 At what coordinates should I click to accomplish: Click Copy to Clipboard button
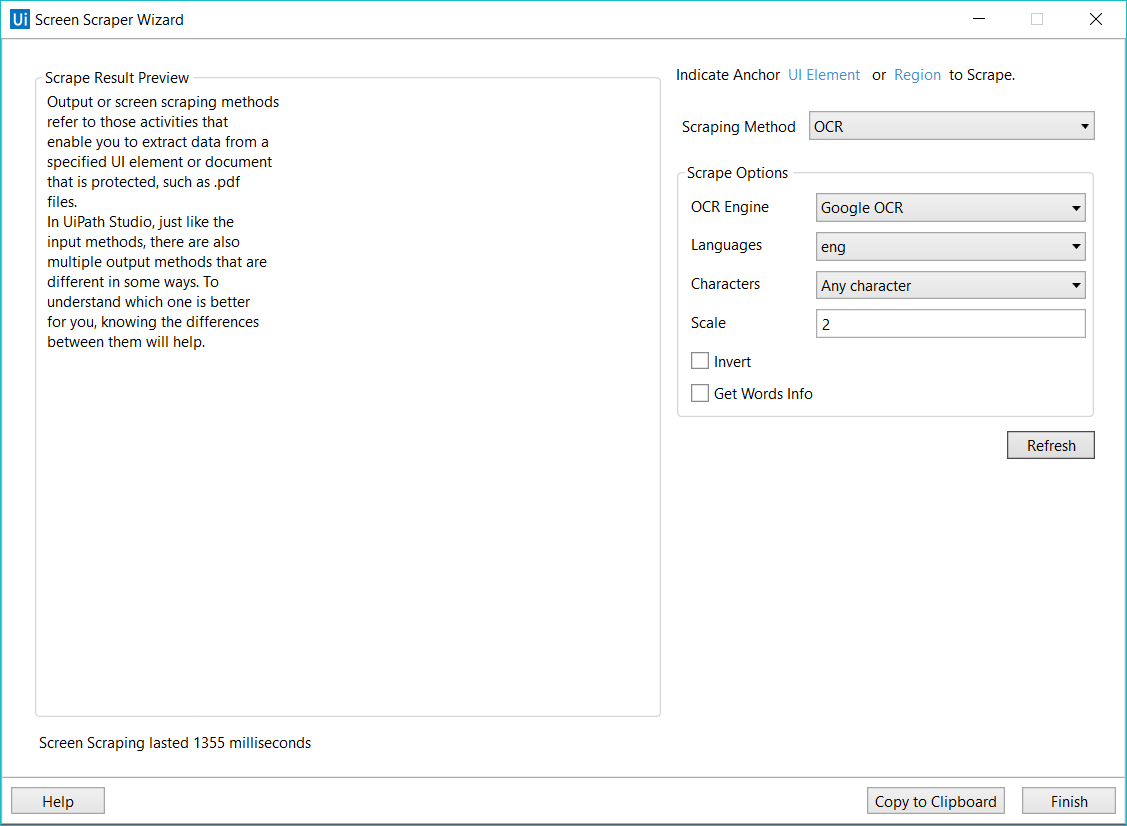(935, 801)
